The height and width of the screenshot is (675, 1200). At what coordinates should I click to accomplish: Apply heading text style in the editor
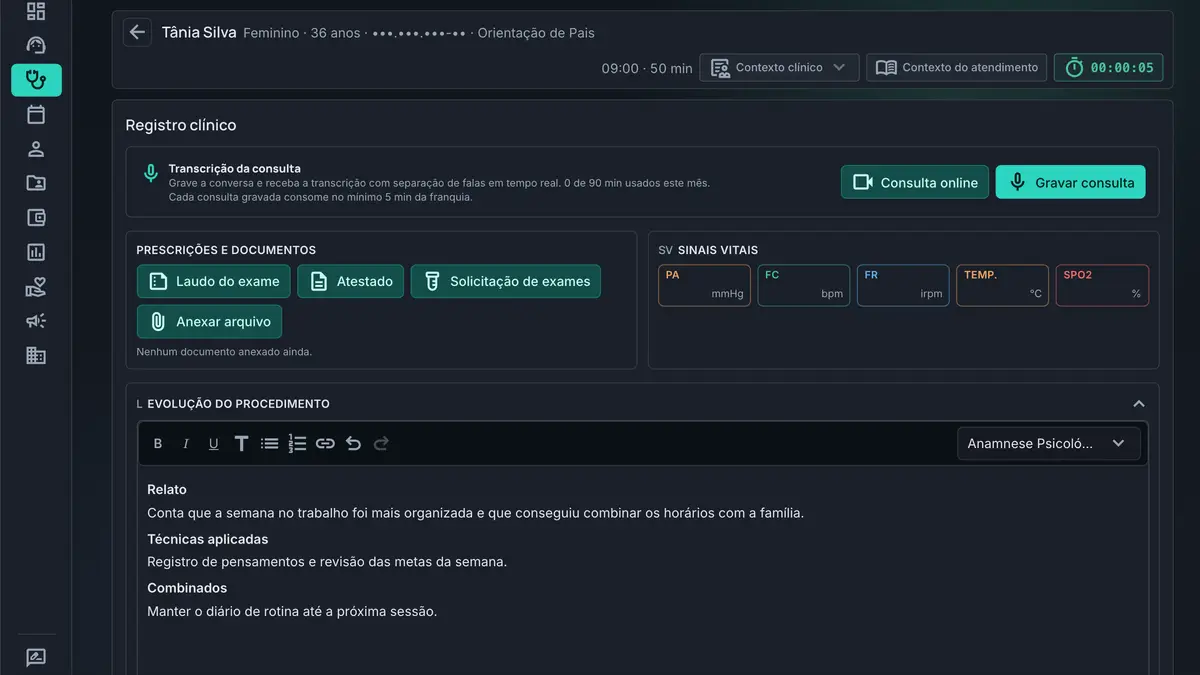pyautogui.click(x=241, y=444)
